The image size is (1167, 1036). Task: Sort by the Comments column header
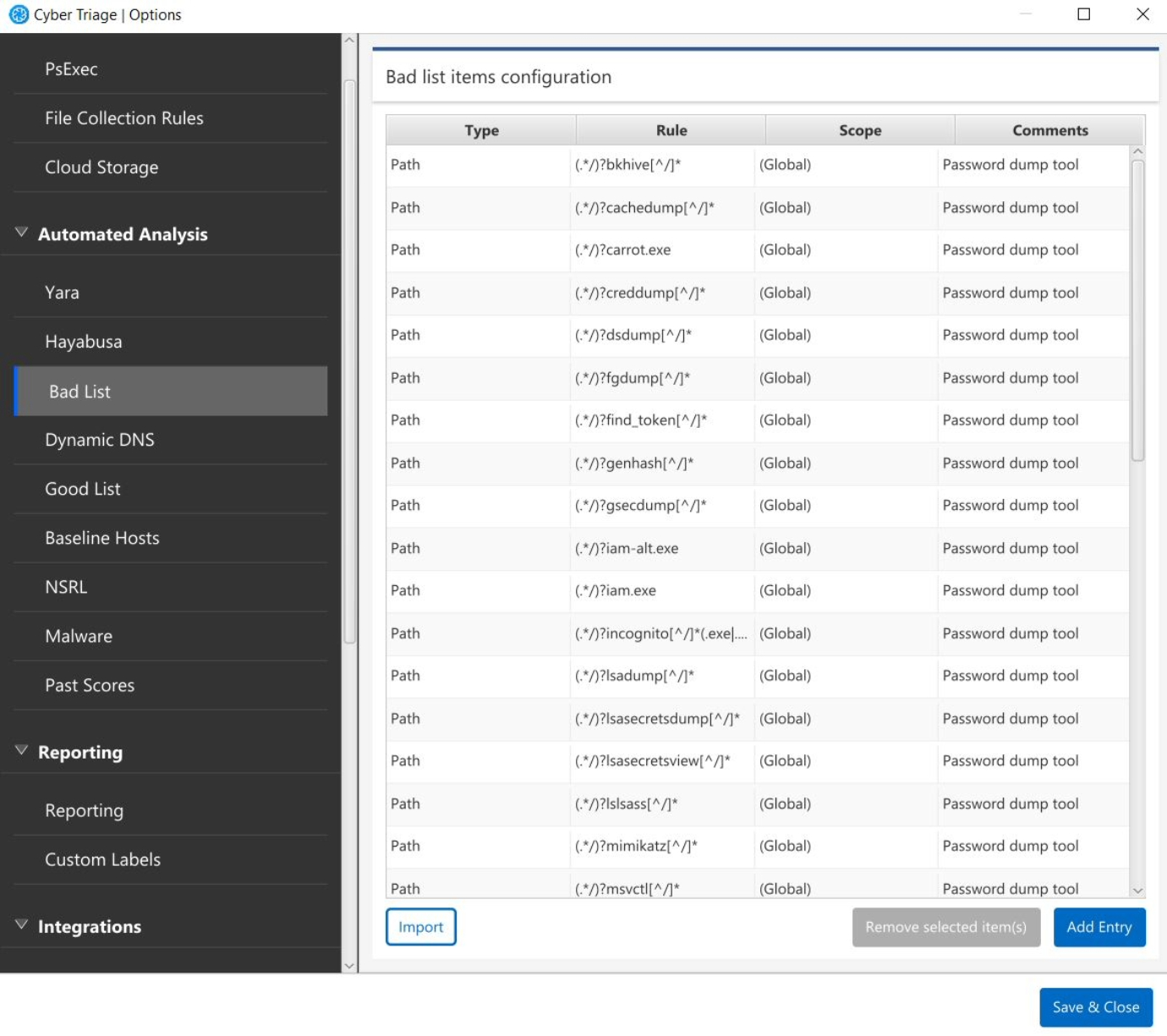coord(1049,130)
